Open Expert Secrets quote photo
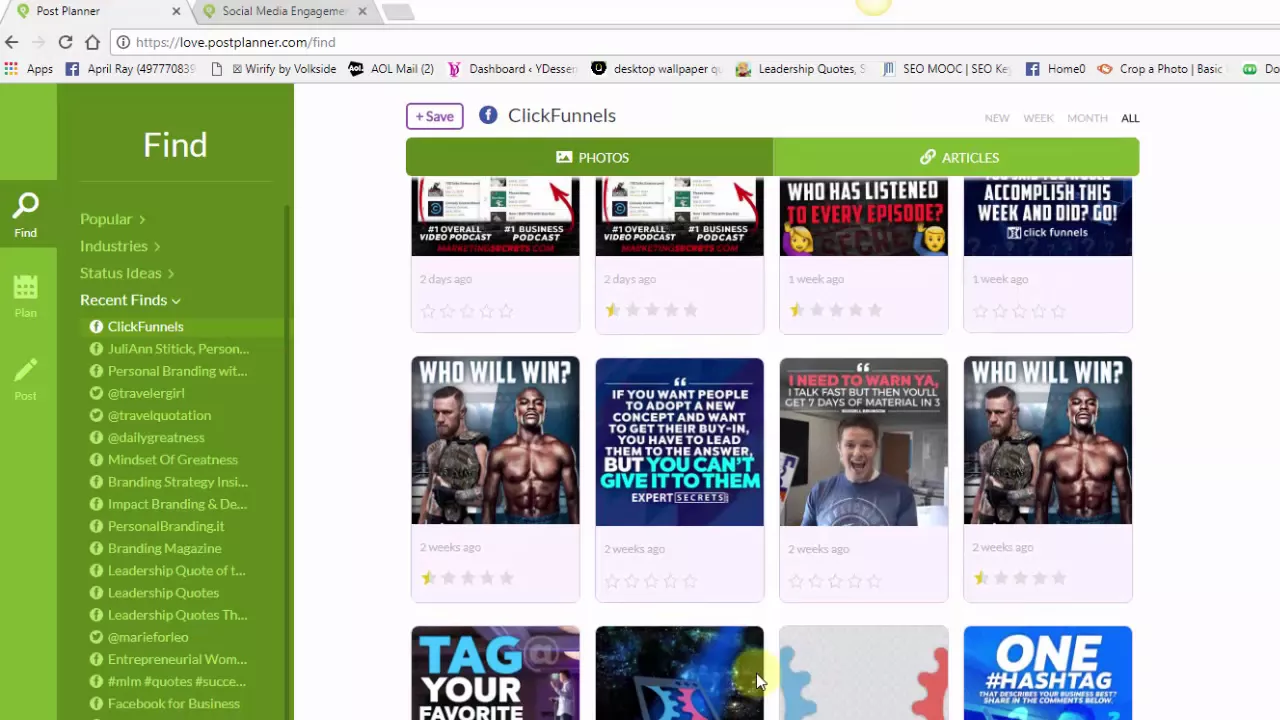 [679, 442]
